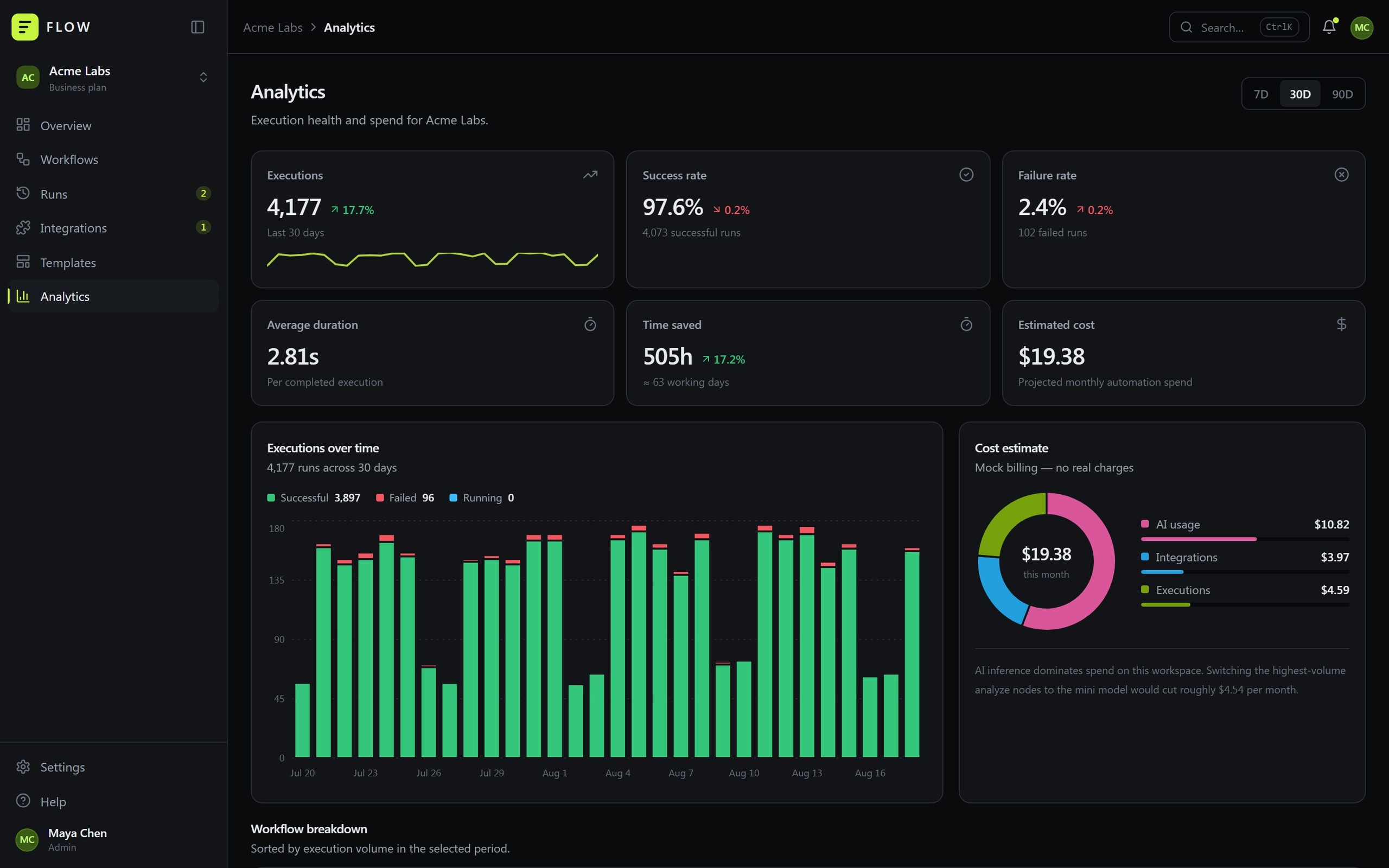Go to Workflows in the sidebar

(113, 159)
